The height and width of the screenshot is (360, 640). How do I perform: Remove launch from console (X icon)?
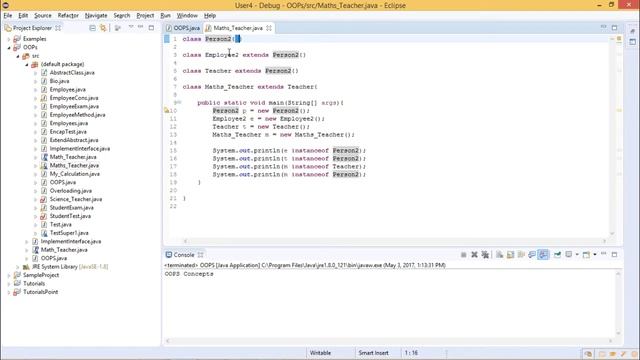(474, 255)
